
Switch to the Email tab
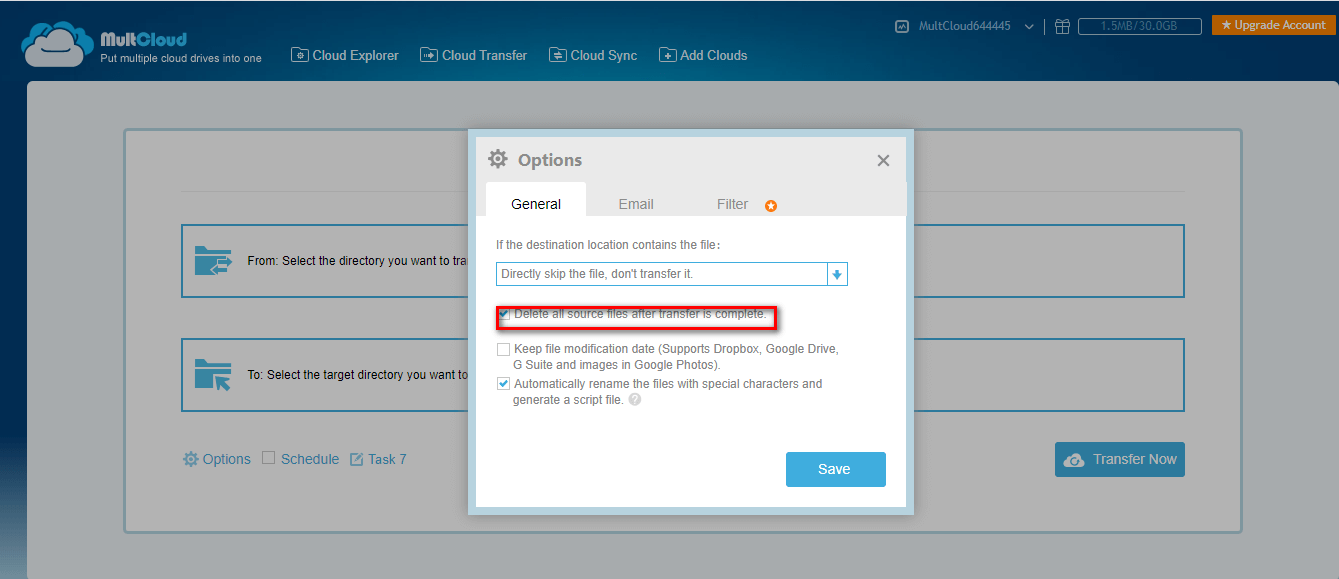click(636, 203)
